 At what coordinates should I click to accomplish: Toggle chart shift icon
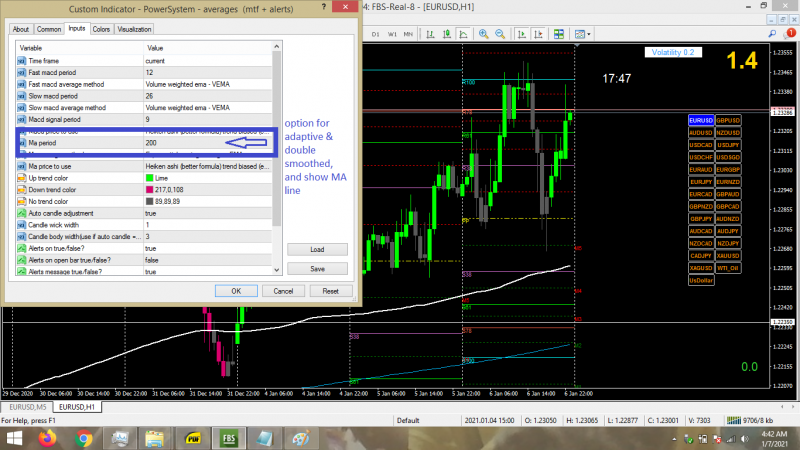click(x=538, y=34)
